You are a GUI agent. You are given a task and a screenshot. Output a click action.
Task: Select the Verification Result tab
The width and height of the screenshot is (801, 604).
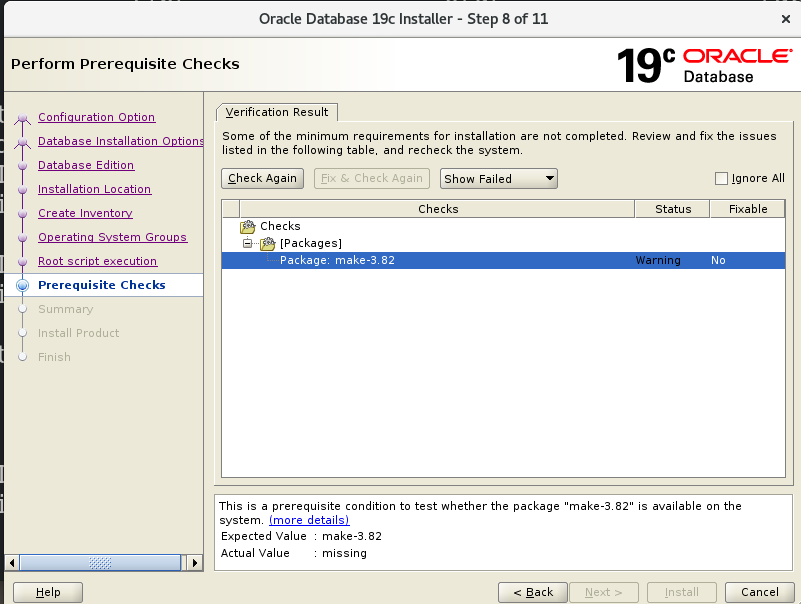[x=276, y=112]
